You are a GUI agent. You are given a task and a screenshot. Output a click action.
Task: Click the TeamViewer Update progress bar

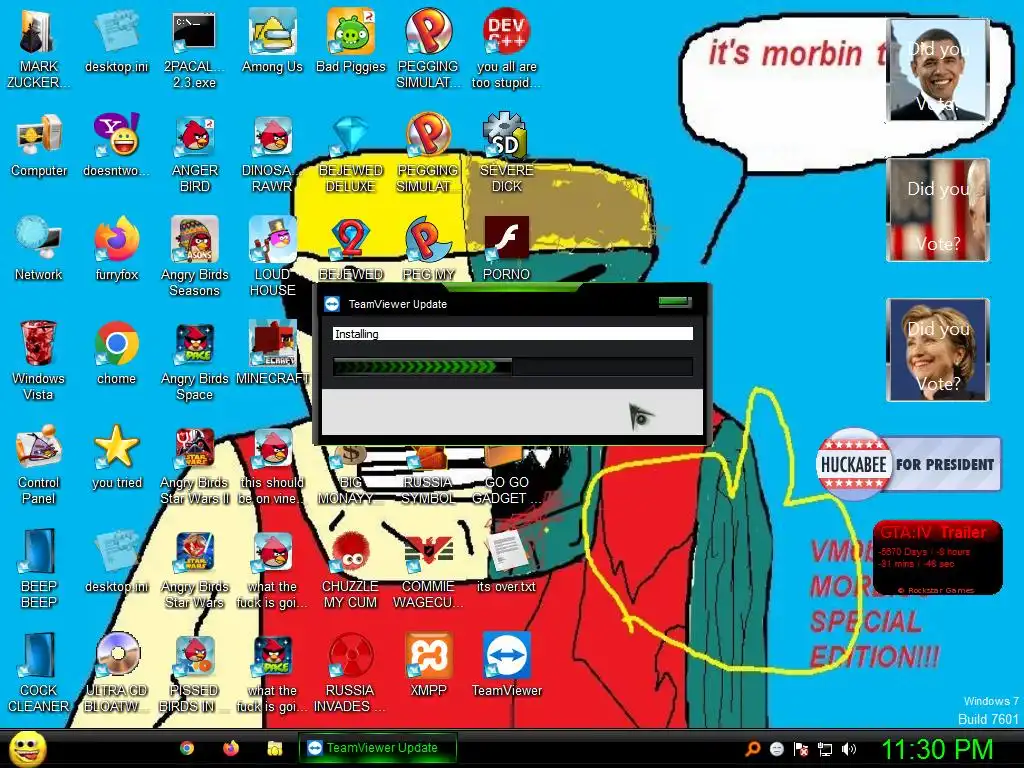(x=513, y=366)
